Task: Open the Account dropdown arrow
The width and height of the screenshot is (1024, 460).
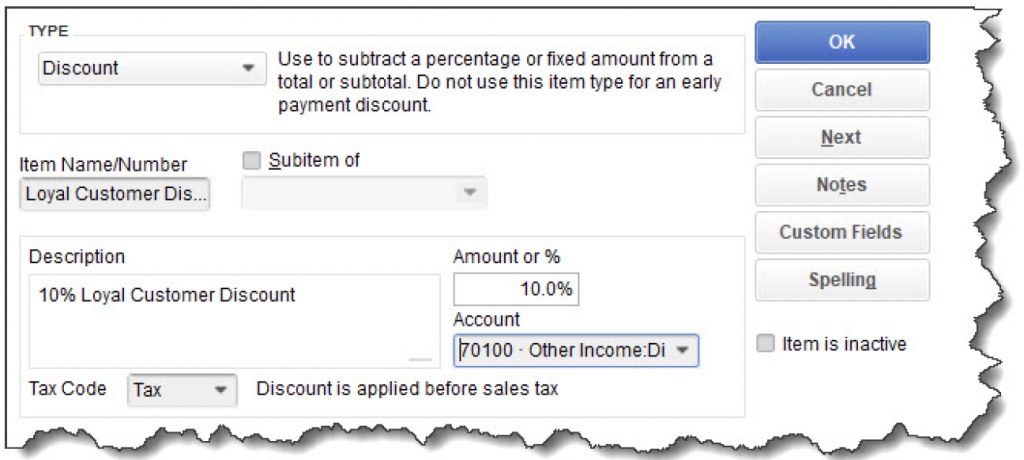Action: click(681, 351)
